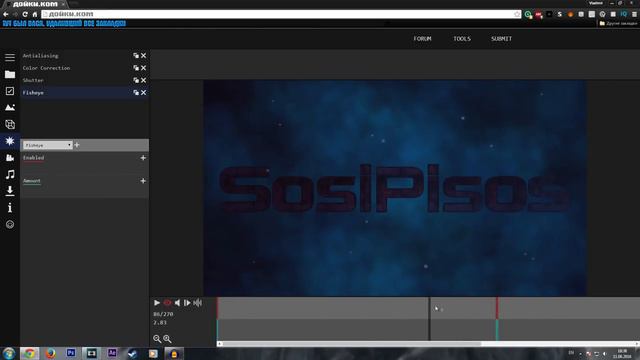Toggle the audio waveform button

click(198, 303)
